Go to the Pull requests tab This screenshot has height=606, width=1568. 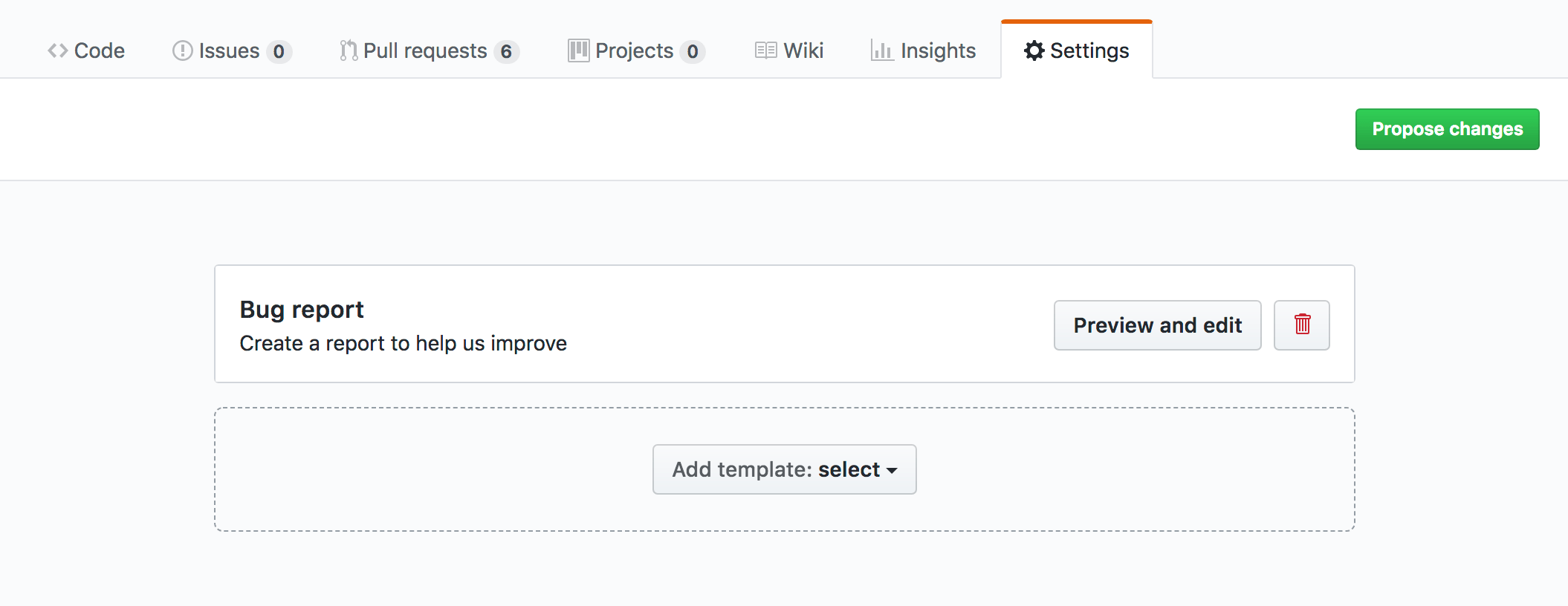pyautogui.click(x=425, y=50)
